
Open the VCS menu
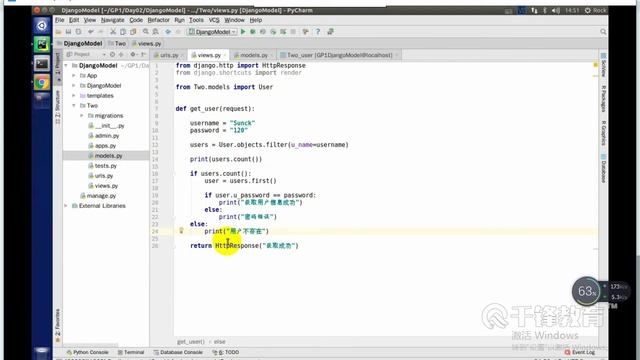(214, 20)
